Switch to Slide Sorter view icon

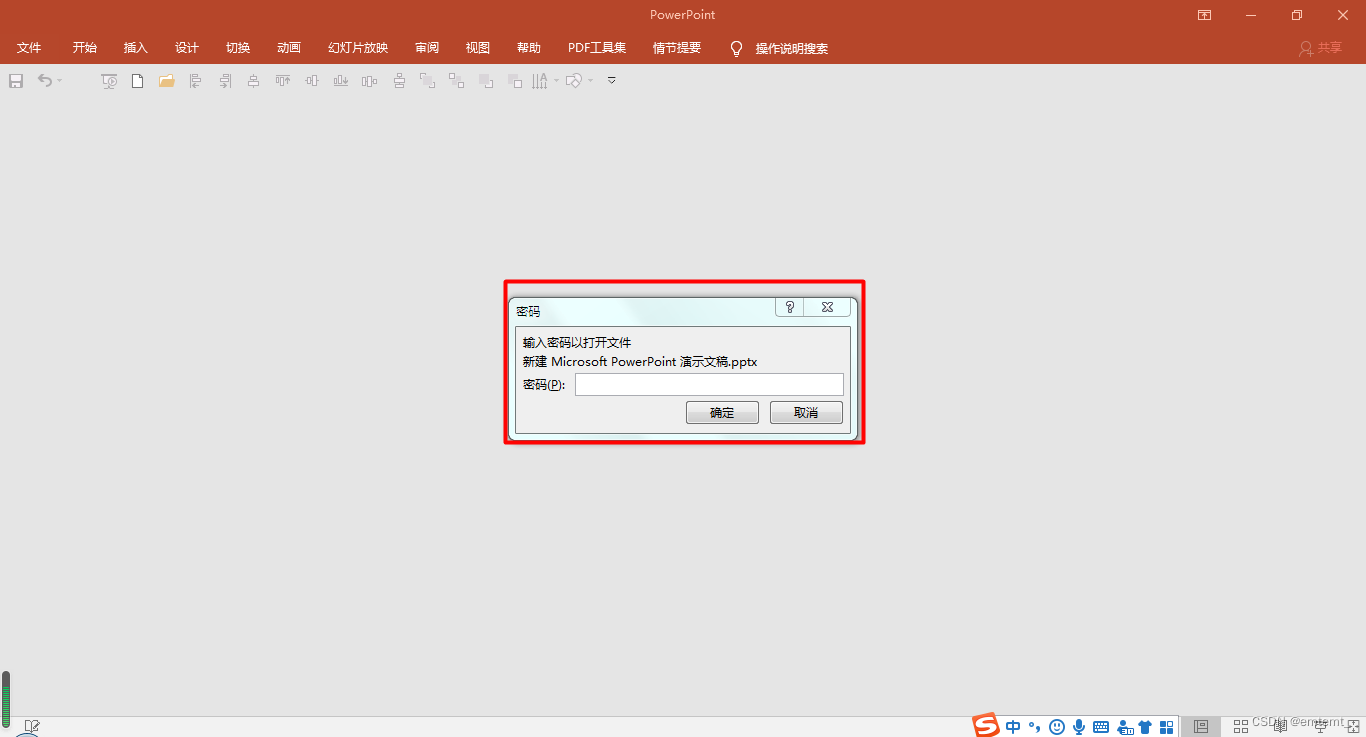pyautogui.click(x=1241, y=726)
